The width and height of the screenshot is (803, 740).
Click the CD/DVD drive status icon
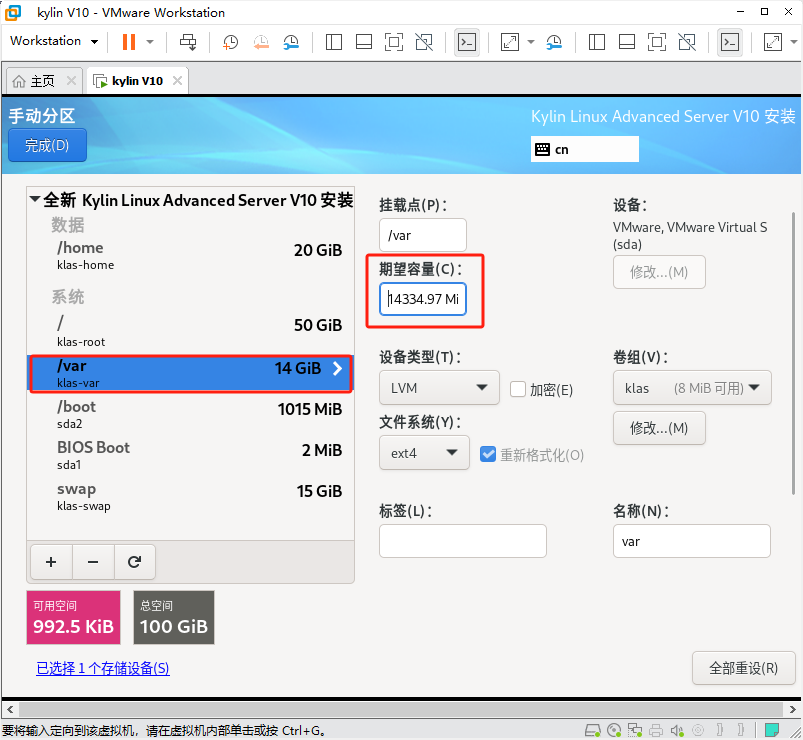614,730
